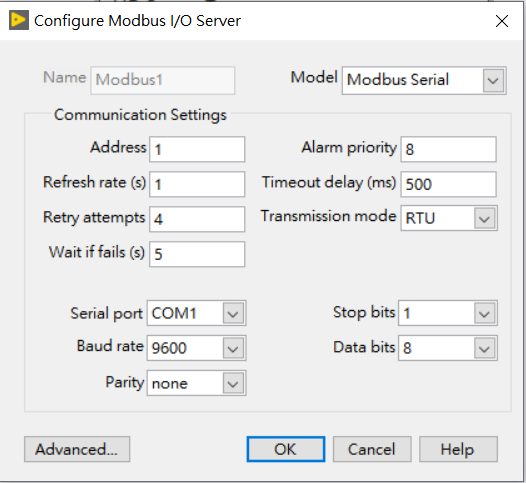Open the Data bits dropdown
The width and height of the screenshot is (526, 483).
click(x=448, y=348)
